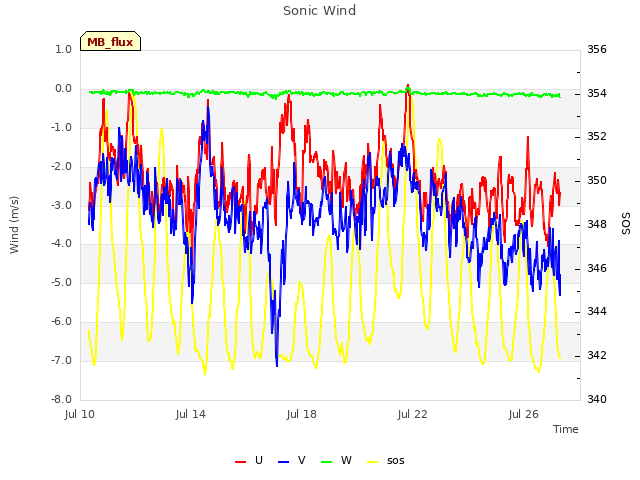Screen dimensions: 640x480
Task: Click the -6.0 left axis tick label
Action: 61,321
